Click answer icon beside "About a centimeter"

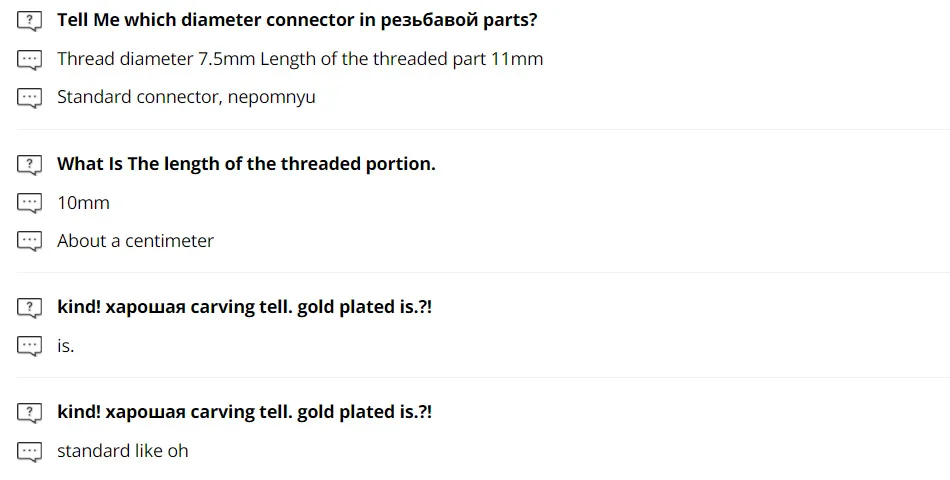pos(30,241)
